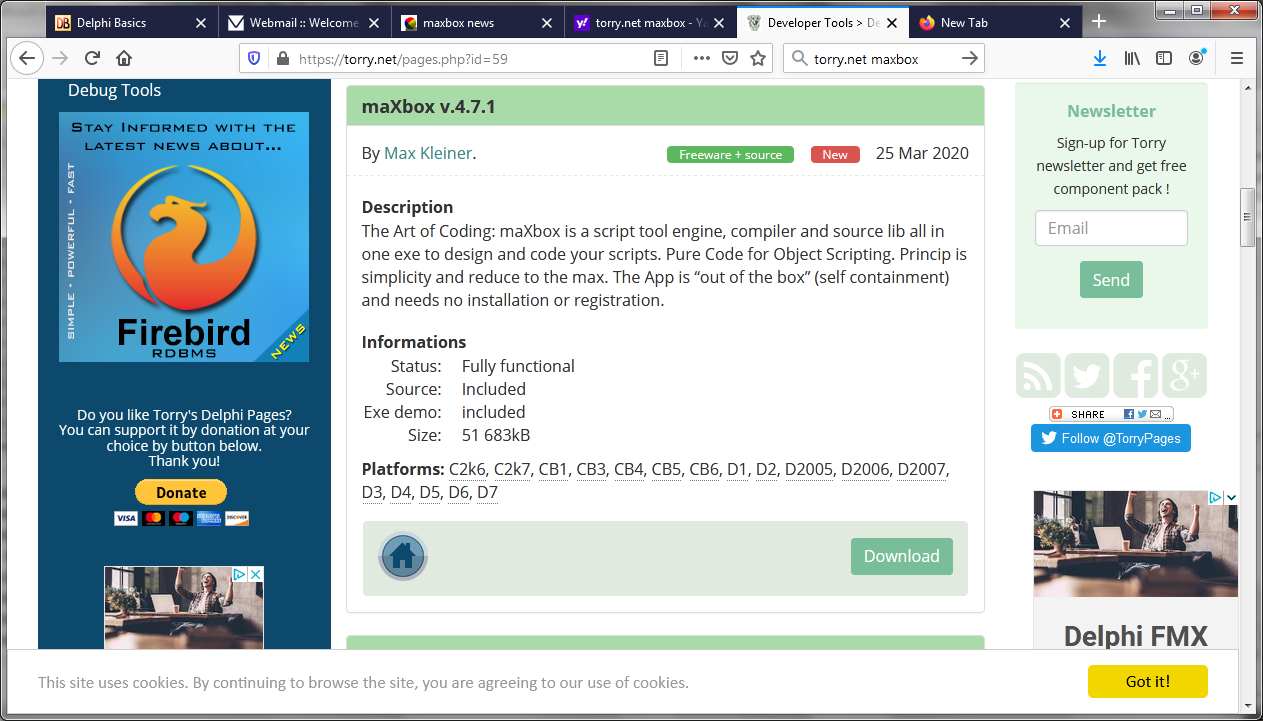
Task: Open the Library menu icon
Action: coord(1132,58)
